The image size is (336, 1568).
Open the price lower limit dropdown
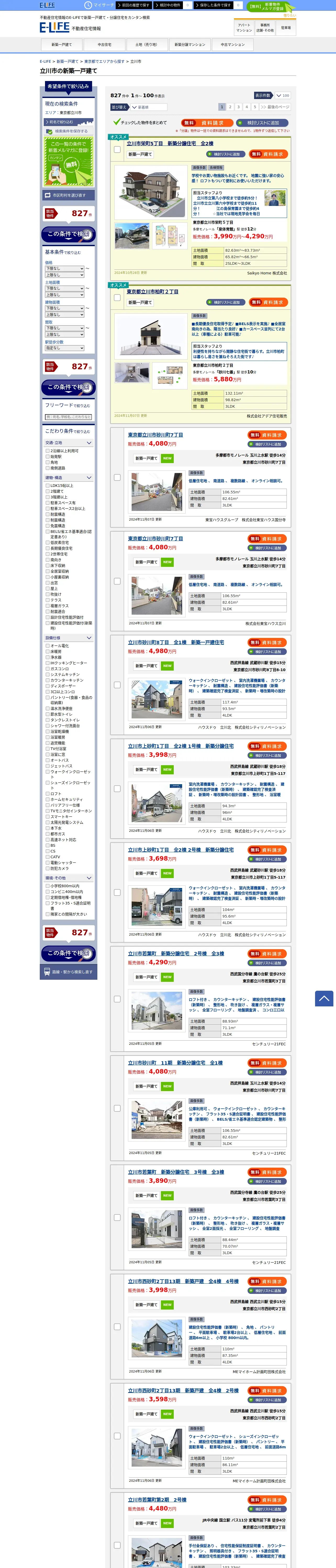click(x=65, y=268)
